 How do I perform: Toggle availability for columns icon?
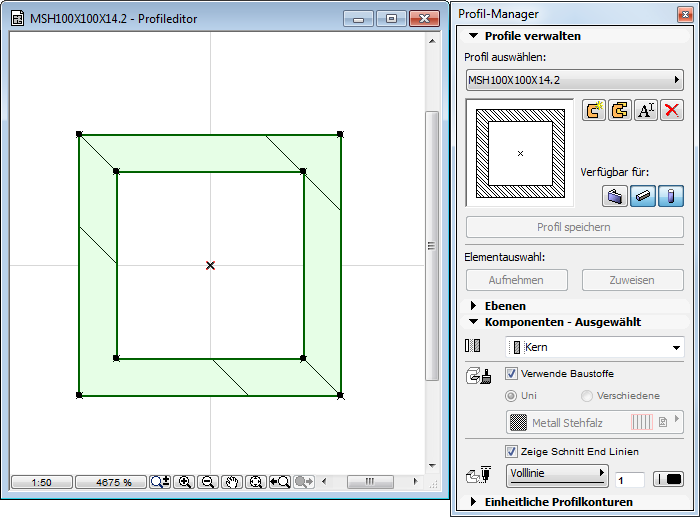click(x=671, y=196)
